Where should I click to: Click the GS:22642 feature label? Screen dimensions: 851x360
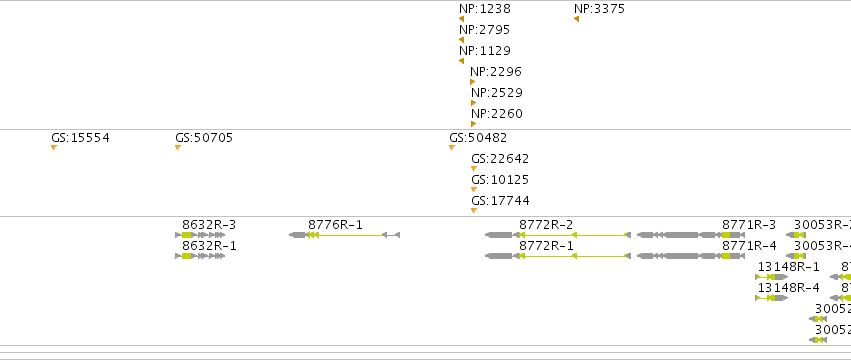(x=500, y=159)
